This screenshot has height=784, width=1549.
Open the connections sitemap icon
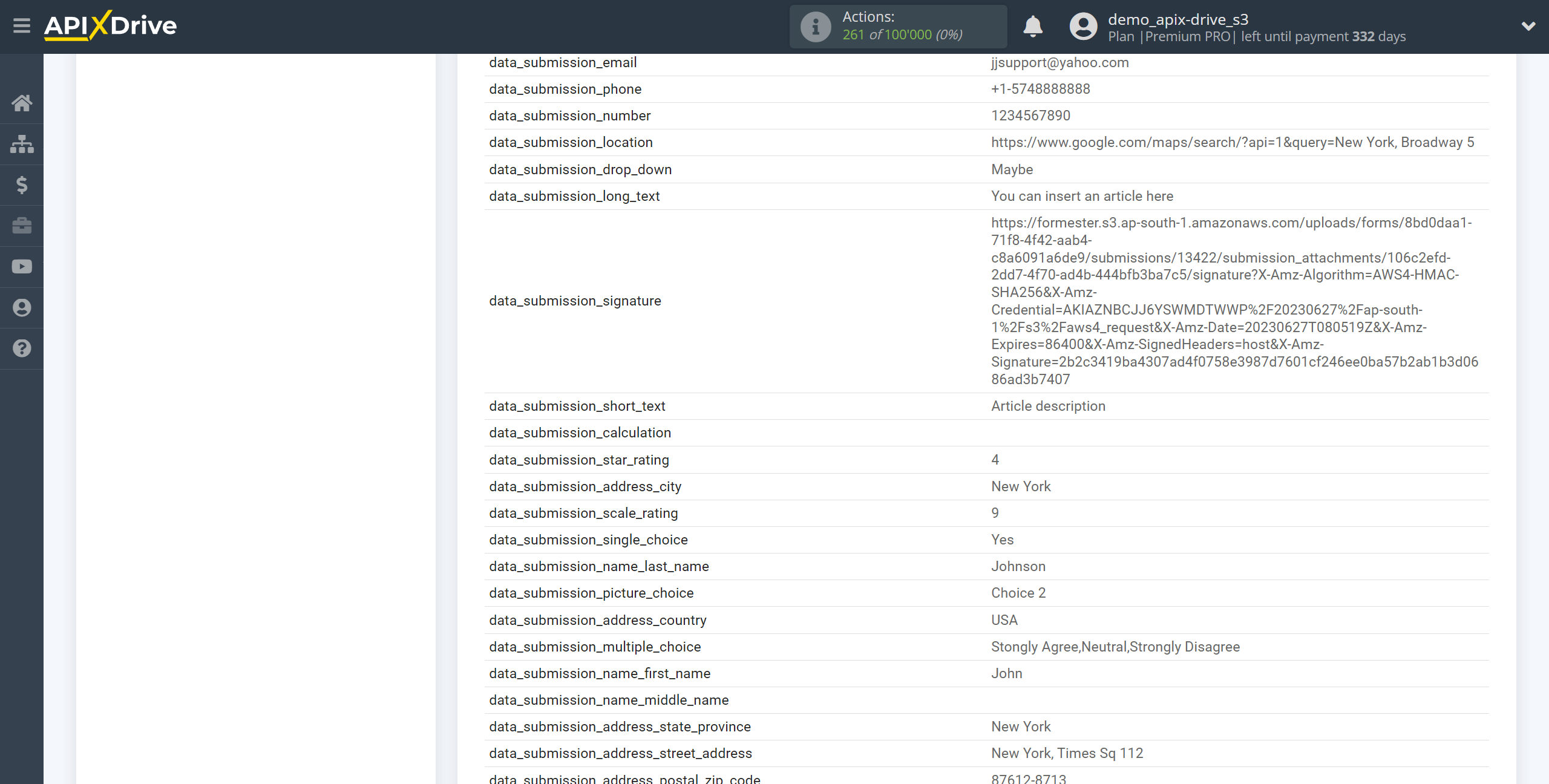[x=22, y=144]
